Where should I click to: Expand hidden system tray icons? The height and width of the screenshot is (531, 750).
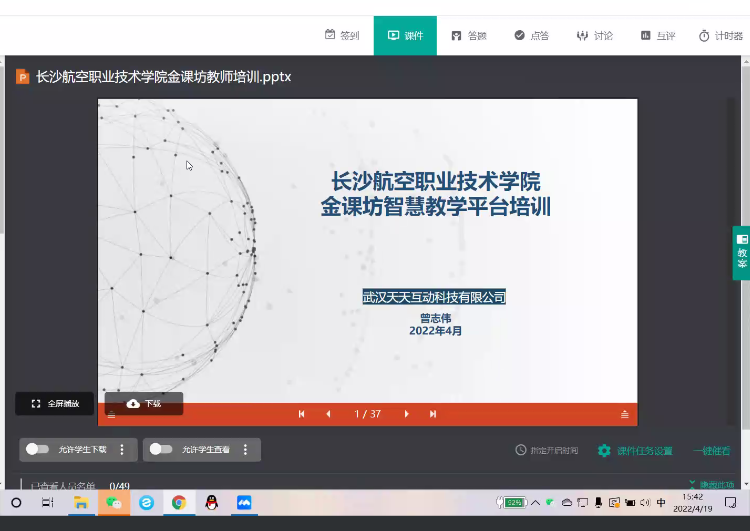coord(535,502)
